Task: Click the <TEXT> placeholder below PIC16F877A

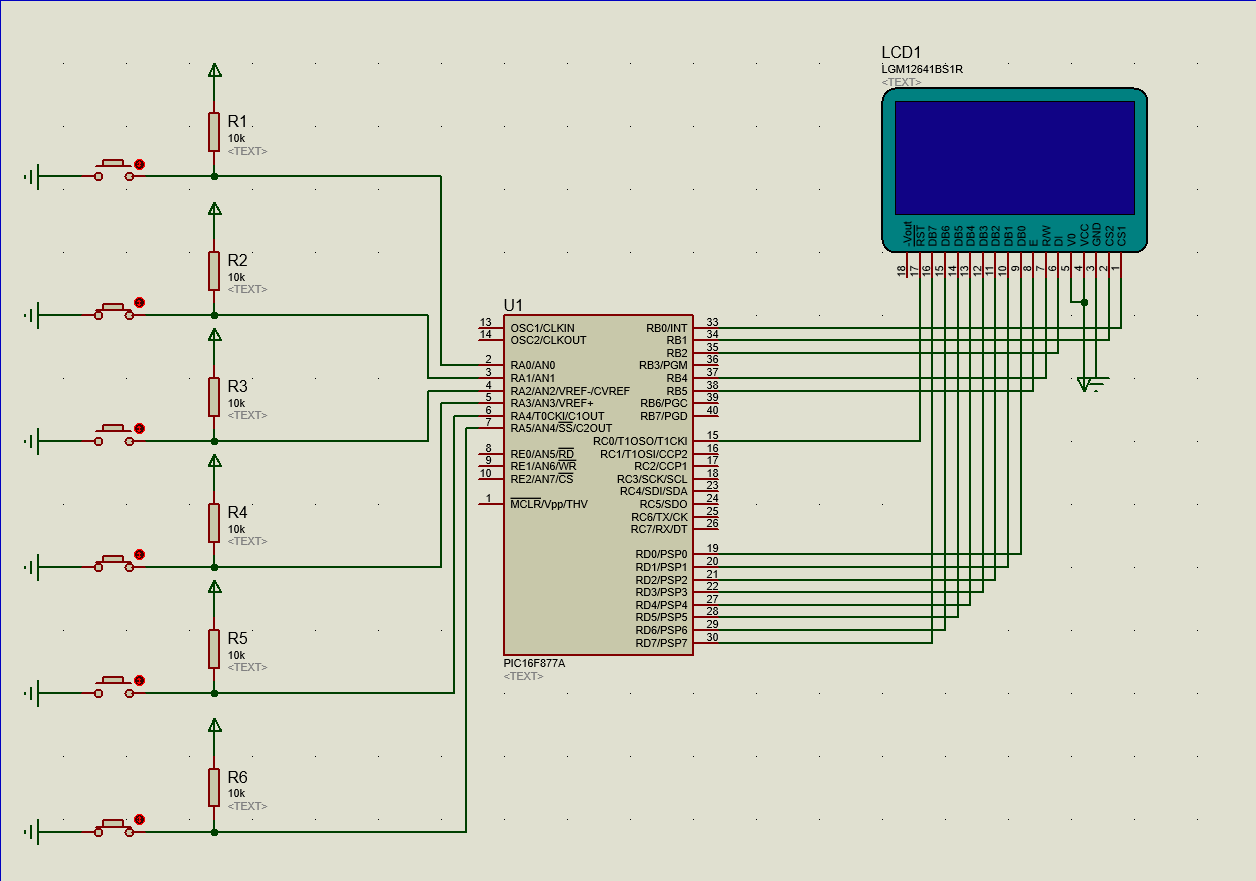Action: pos(524,677)
